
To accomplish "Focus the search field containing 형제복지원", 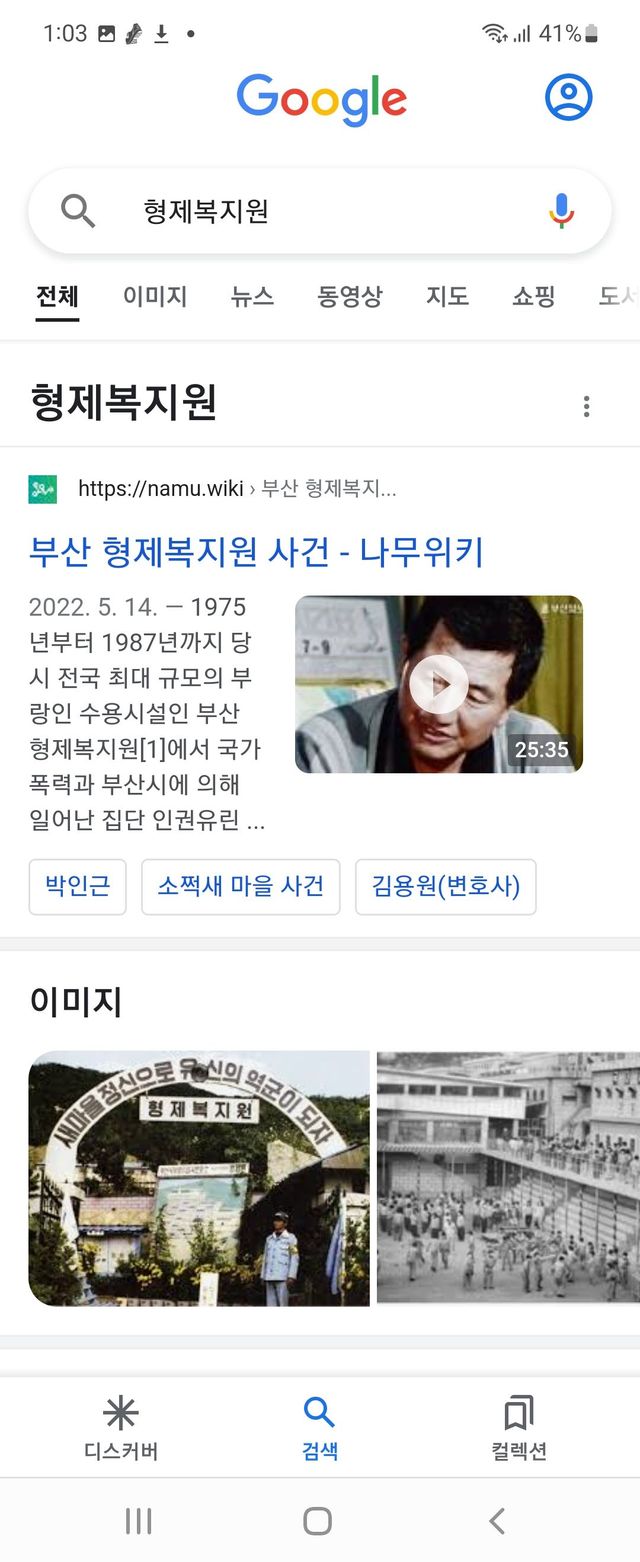I will (320, 211).
